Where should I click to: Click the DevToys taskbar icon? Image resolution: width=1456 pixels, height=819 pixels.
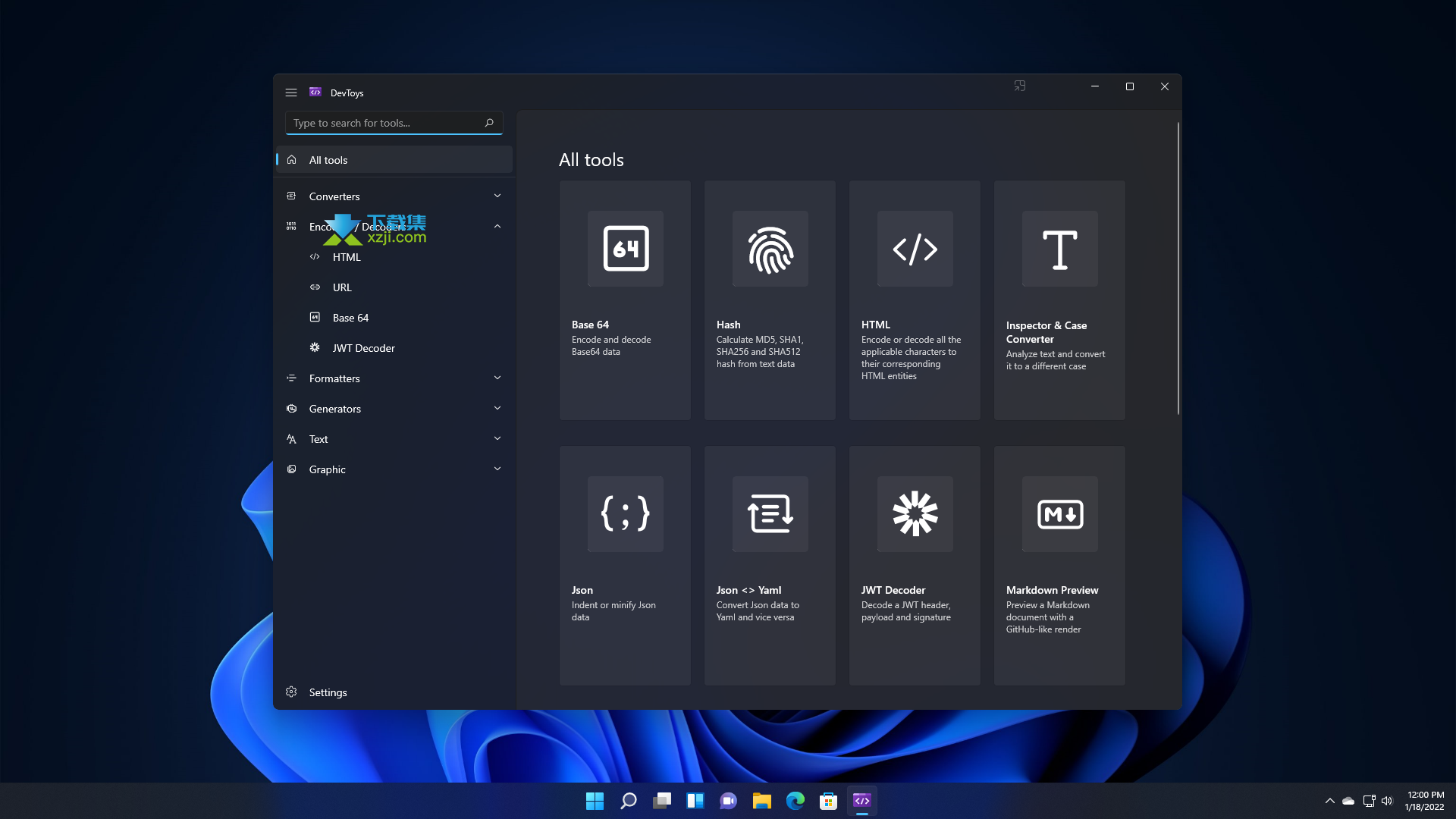click(861, 800)
